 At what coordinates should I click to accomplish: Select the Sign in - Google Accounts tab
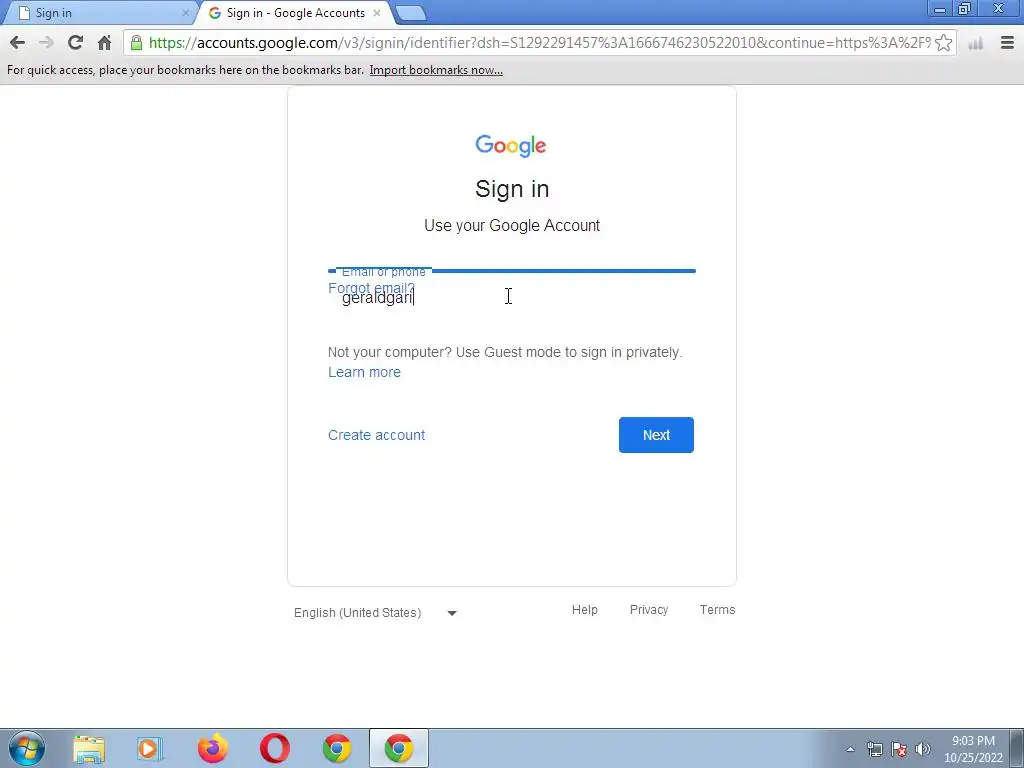point(295,13)
